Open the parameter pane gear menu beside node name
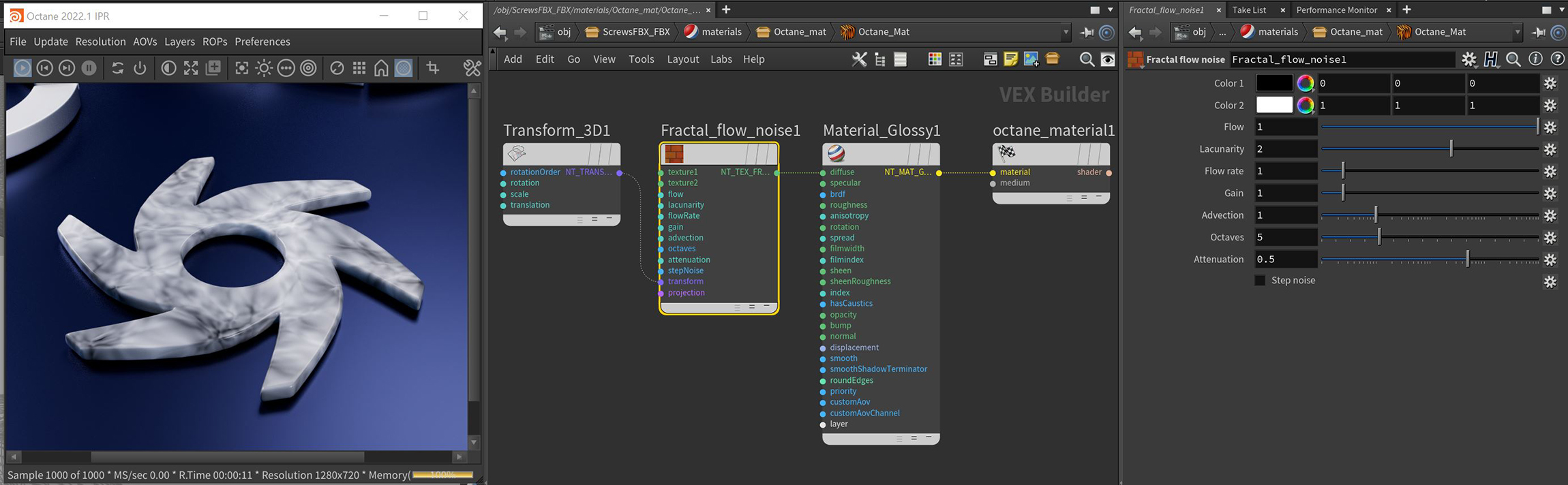This screenshot has width=1568, height=485. (x=1468, y=59)
